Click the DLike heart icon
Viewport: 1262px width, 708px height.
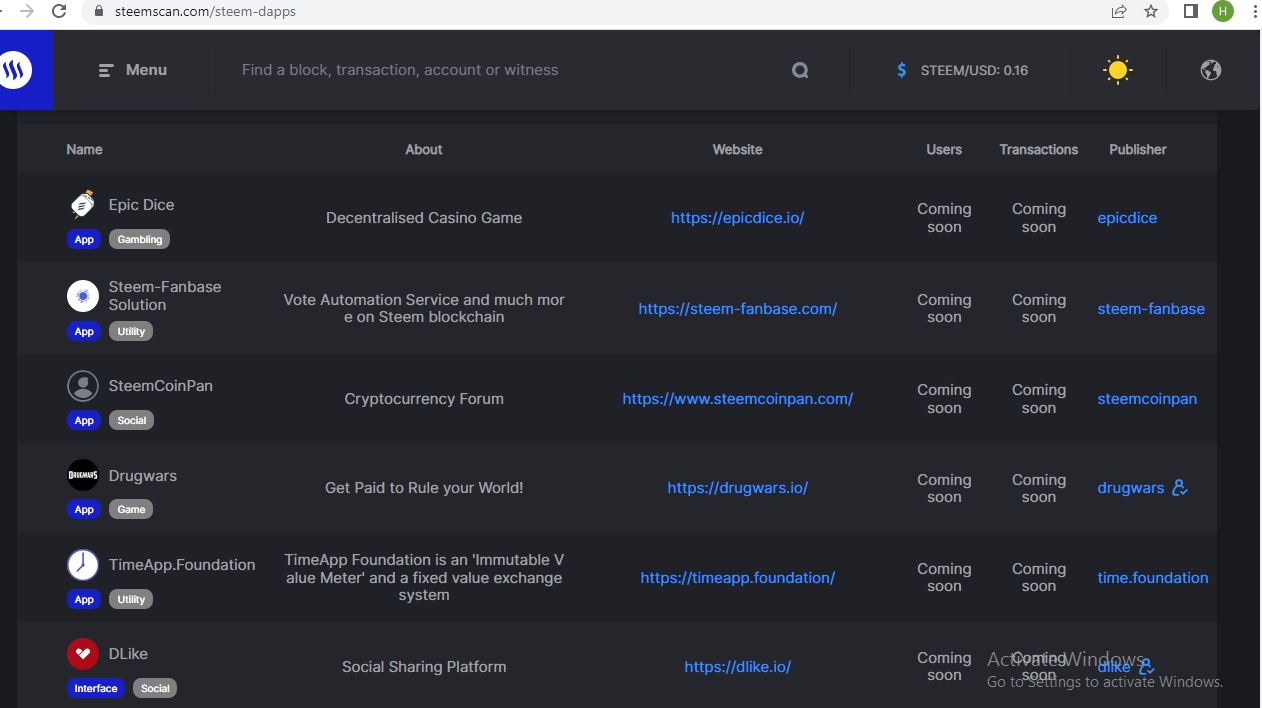(83, 654)
